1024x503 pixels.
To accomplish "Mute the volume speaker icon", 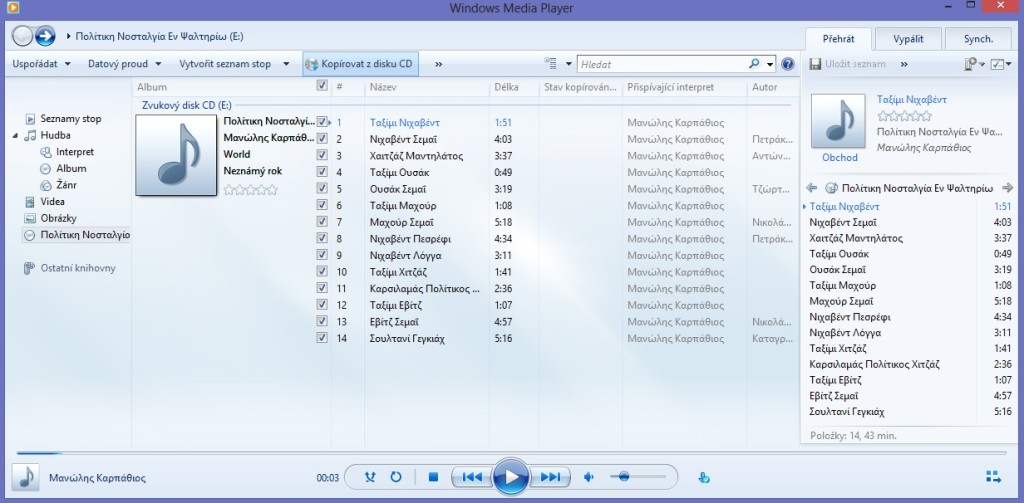I will pos(589,478).
